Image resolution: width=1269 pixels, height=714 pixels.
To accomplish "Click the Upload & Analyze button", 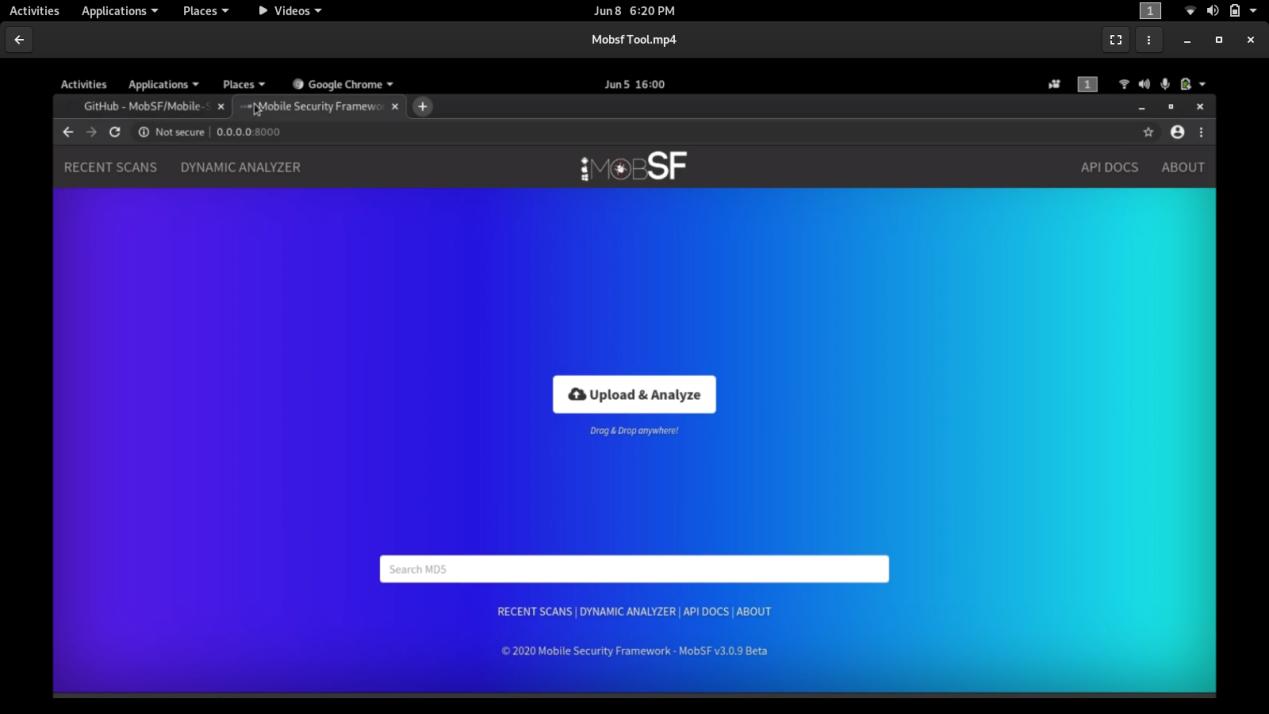I will (634, 394).
